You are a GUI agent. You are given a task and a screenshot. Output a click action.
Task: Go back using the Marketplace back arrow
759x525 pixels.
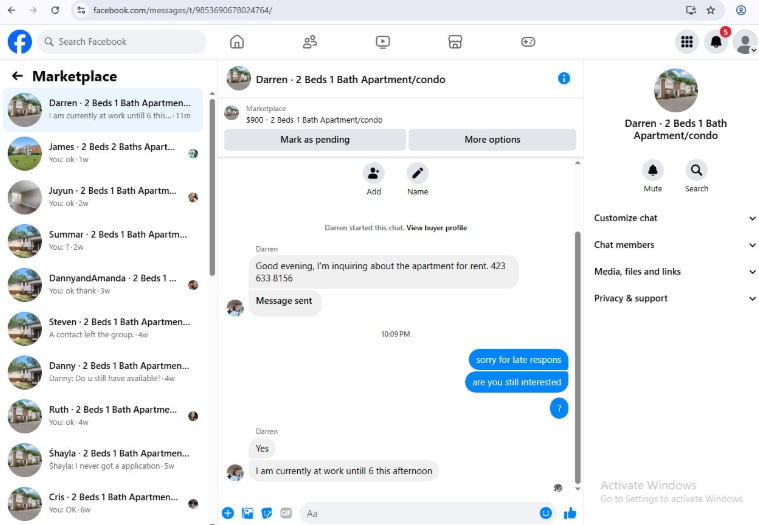point(17,76)
